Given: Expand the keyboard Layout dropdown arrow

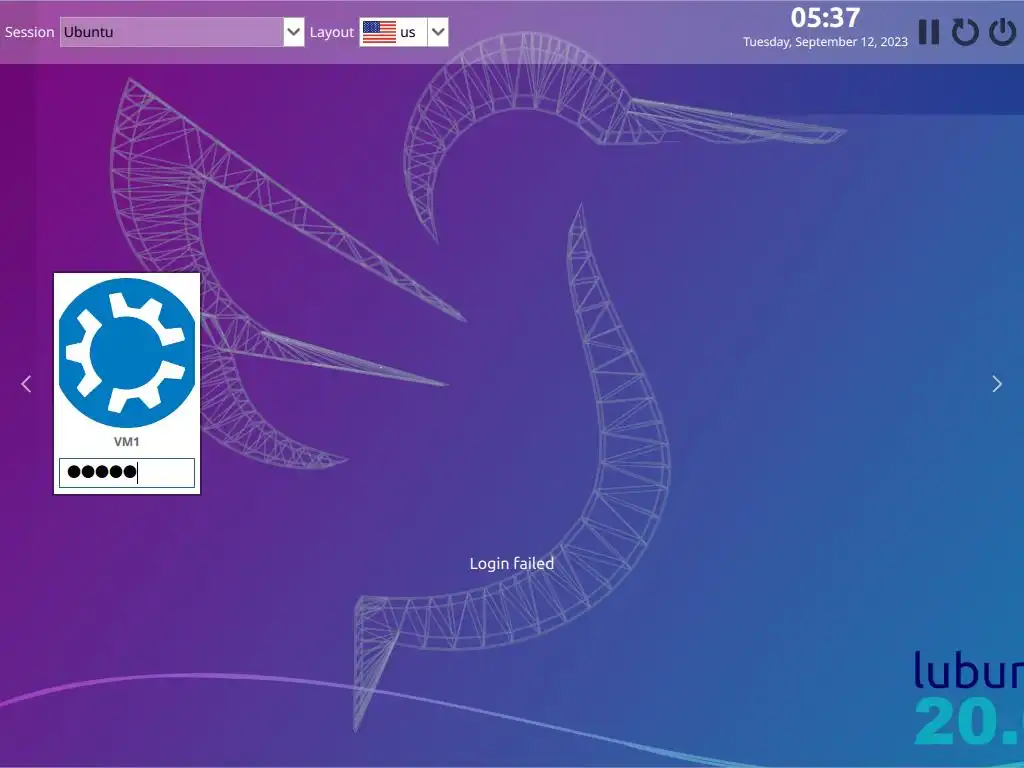Looking at the screenshot, I should pyautogui.click(x=438, y=32).
